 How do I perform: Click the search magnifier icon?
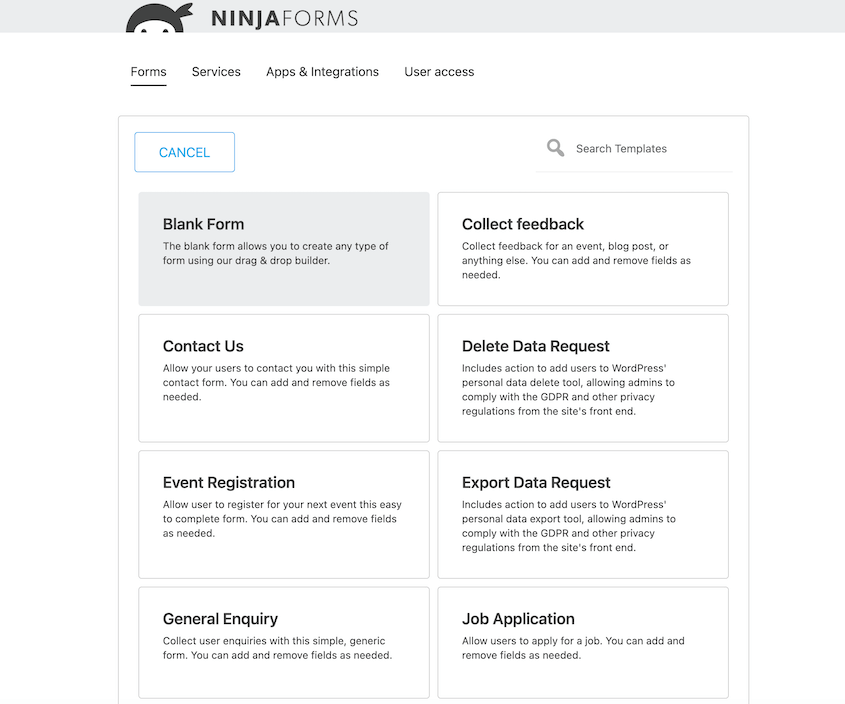click(x=555, y=147)
